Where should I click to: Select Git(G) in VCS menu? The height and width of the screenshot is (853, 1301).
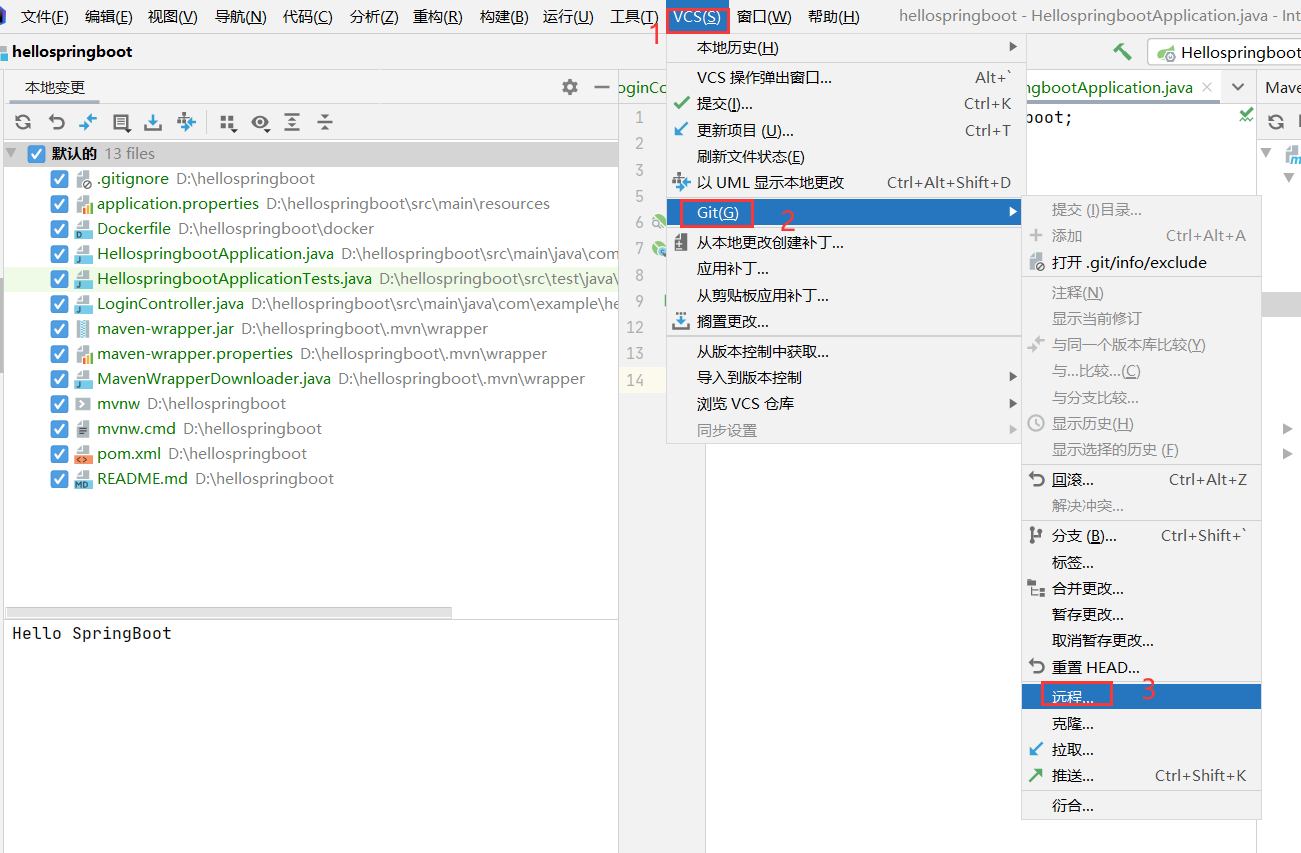pos(846,212)
